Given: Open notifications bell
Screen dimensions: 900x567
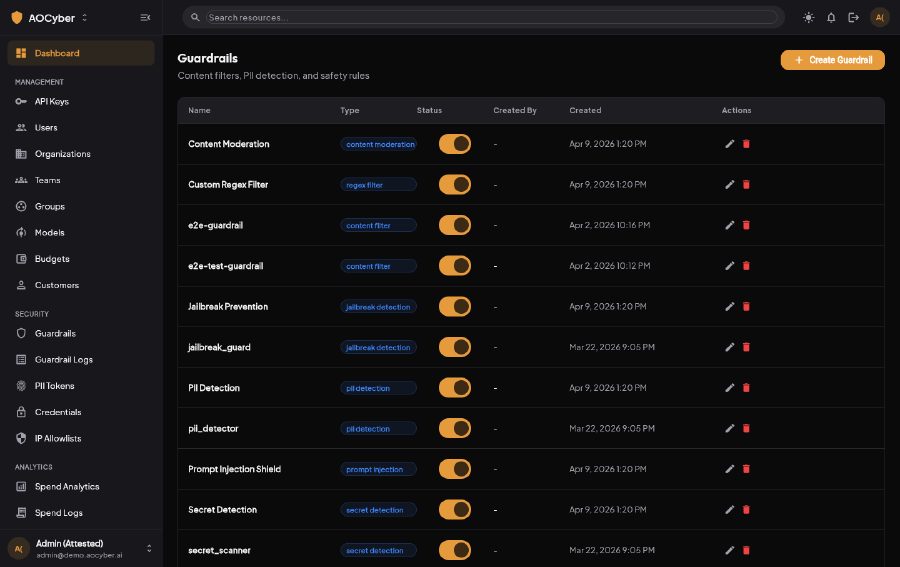Looking at the screenshot, I should 831,18.
